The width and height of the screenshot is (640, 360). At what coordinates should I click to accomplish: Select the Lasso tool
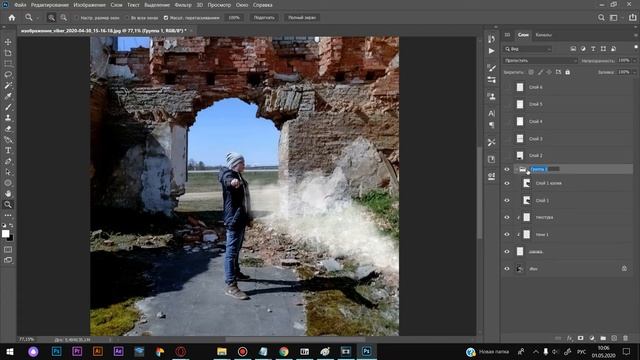[x=8, y=75]
